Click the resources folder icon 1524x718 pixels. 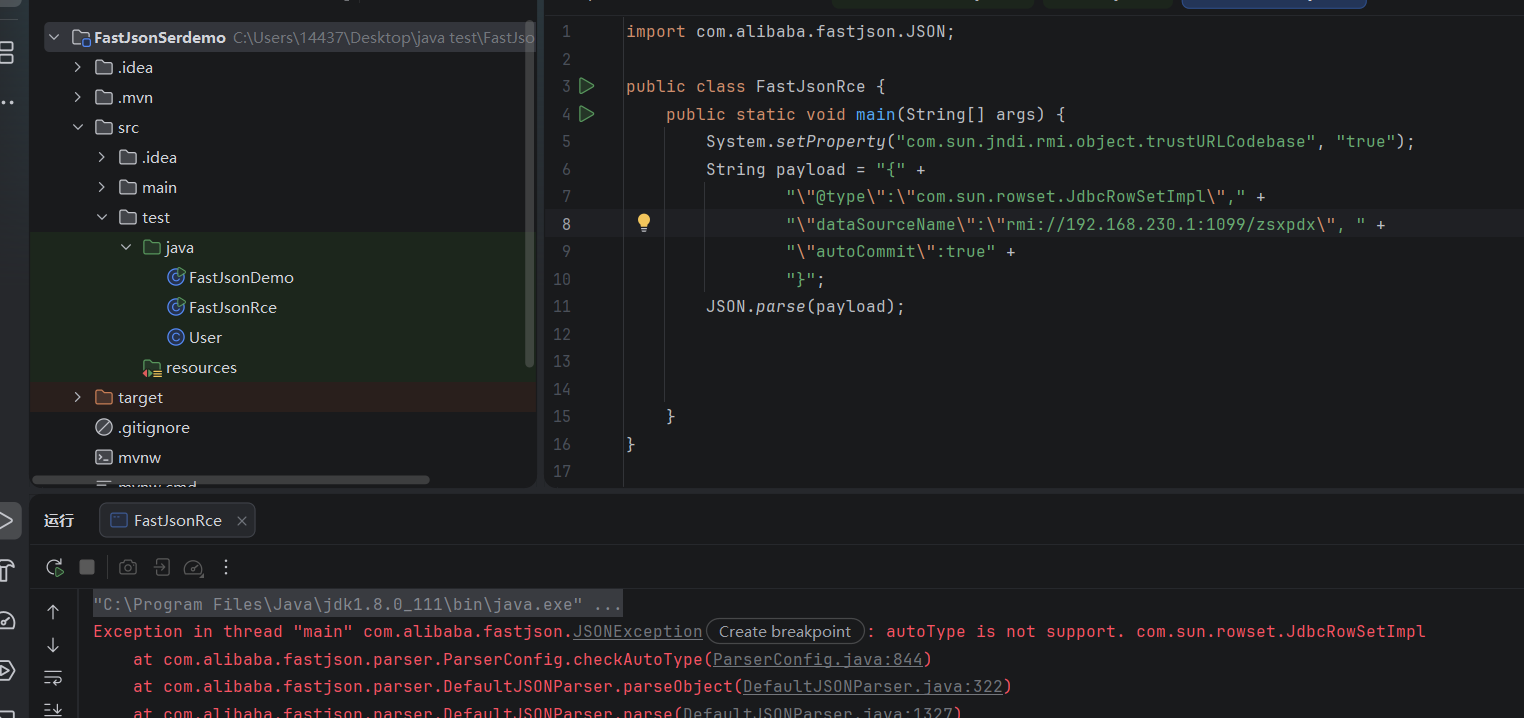pyautogui.click(x=152, y=368)
